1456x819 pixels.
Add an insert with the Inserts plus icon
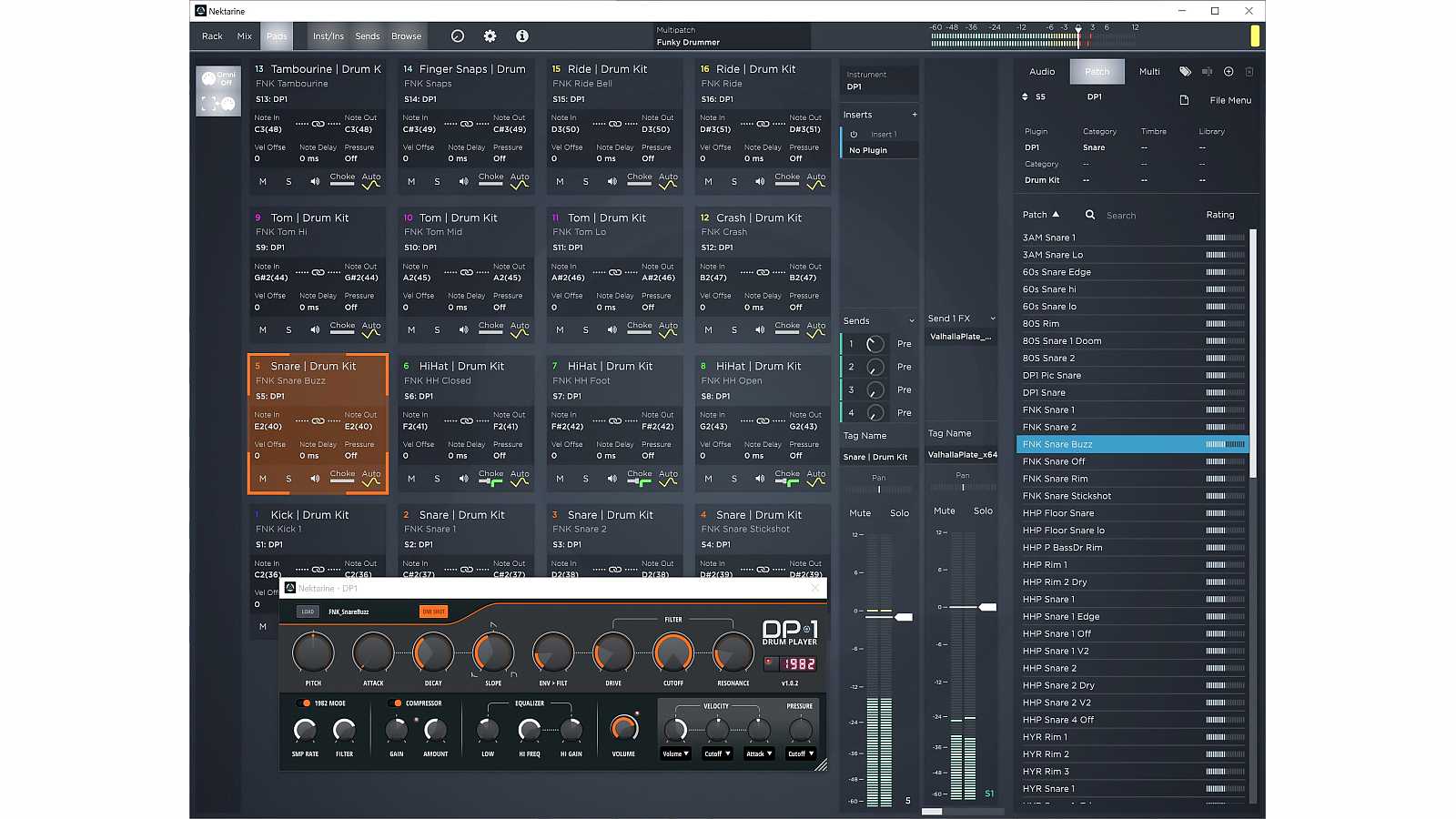click(x=914, y=115)
